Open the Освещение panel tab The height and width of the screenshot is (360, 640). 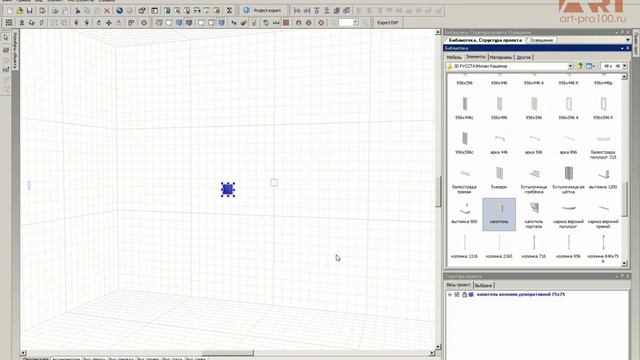pos(541,40)
